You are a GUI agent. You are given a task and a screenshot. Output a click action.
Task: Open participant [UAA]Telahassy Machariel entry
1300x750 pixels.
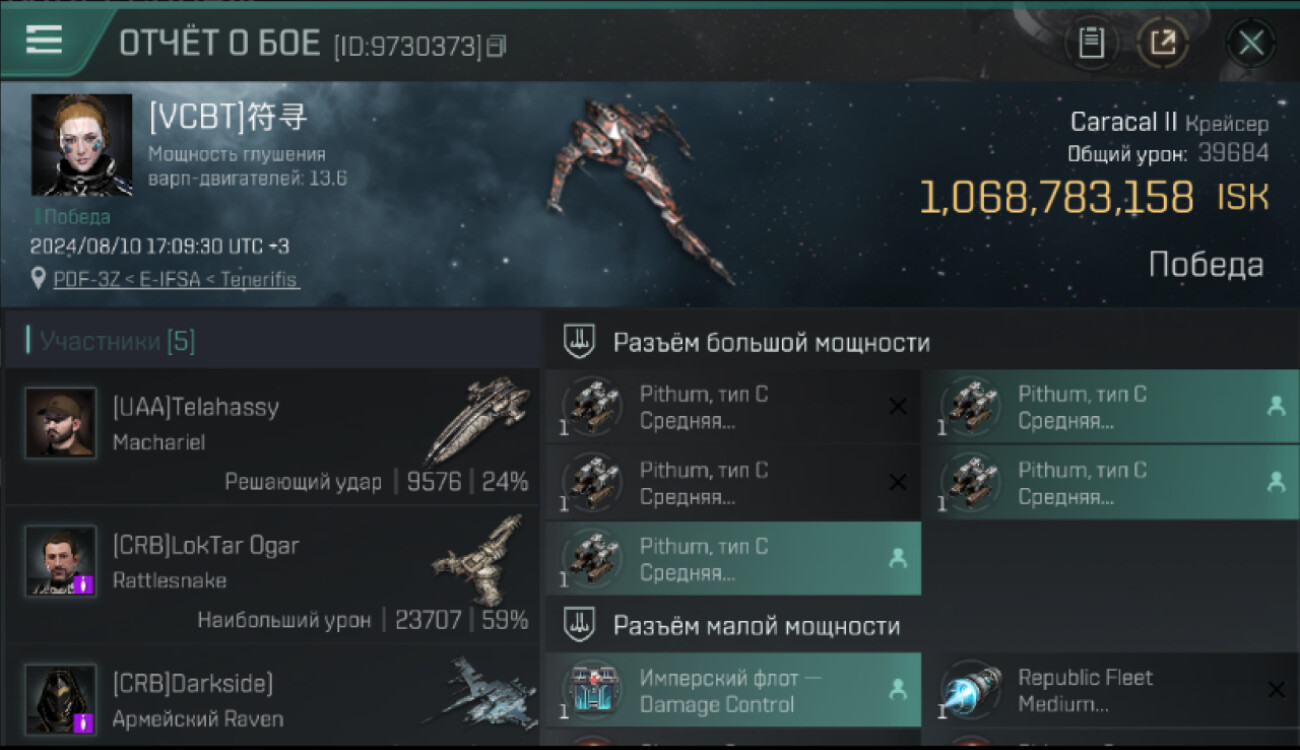pos(271,436)
